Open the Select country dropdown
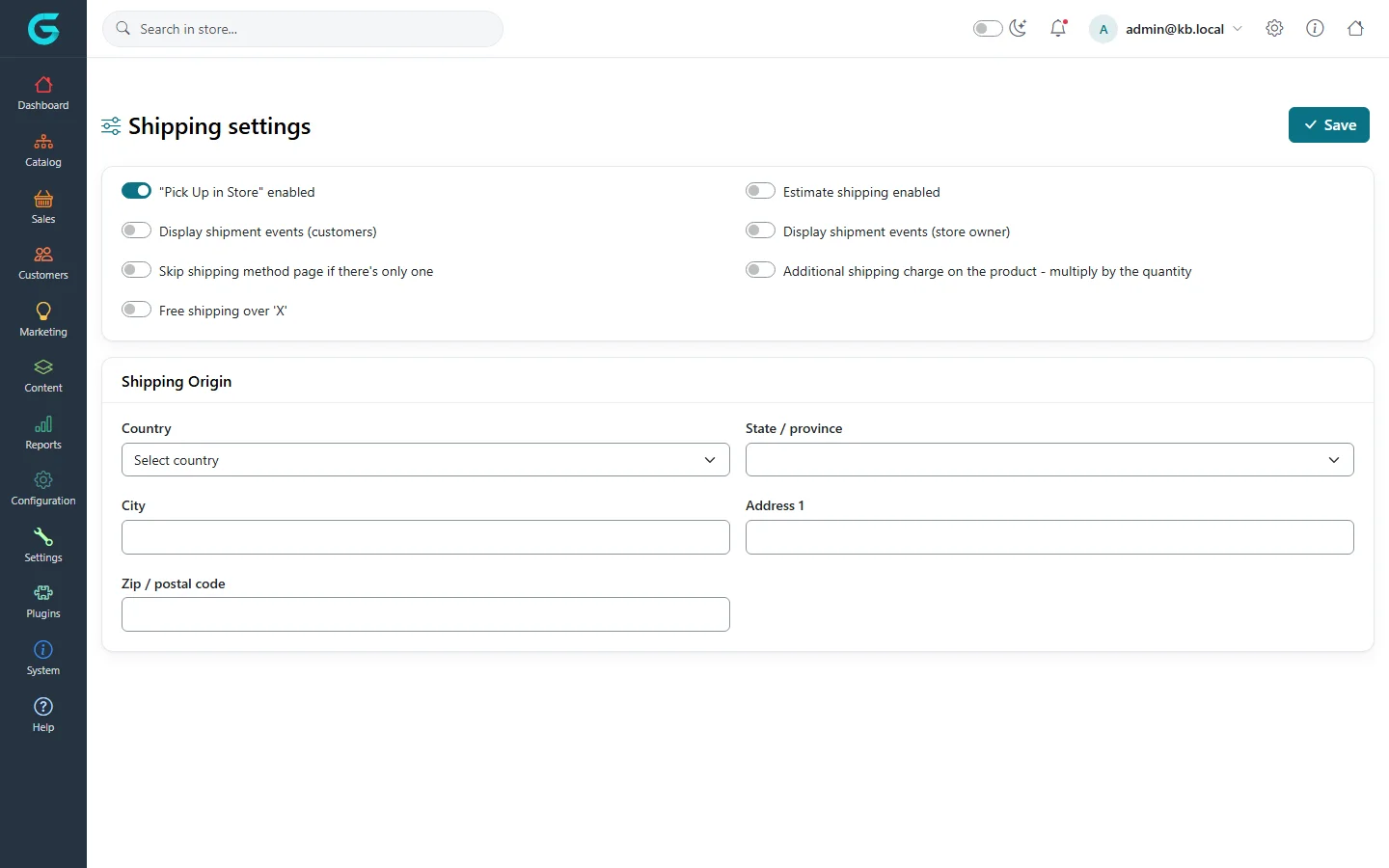 pyautogui.click(x=425, y=460)
